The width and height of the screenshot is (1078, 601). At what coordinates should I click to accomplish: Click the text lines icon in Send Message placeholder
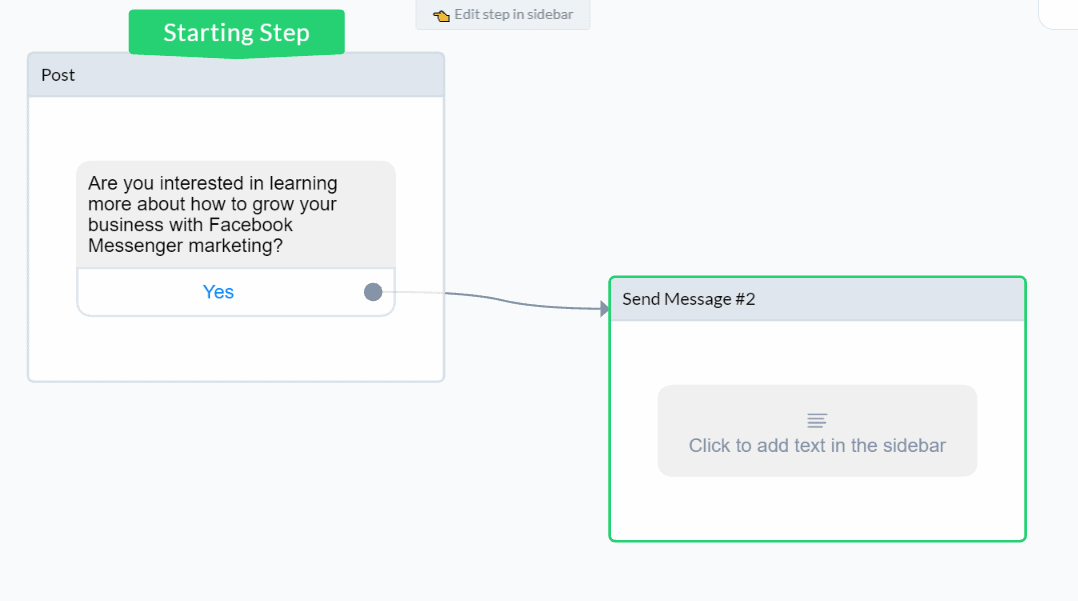tap(817, 420)
